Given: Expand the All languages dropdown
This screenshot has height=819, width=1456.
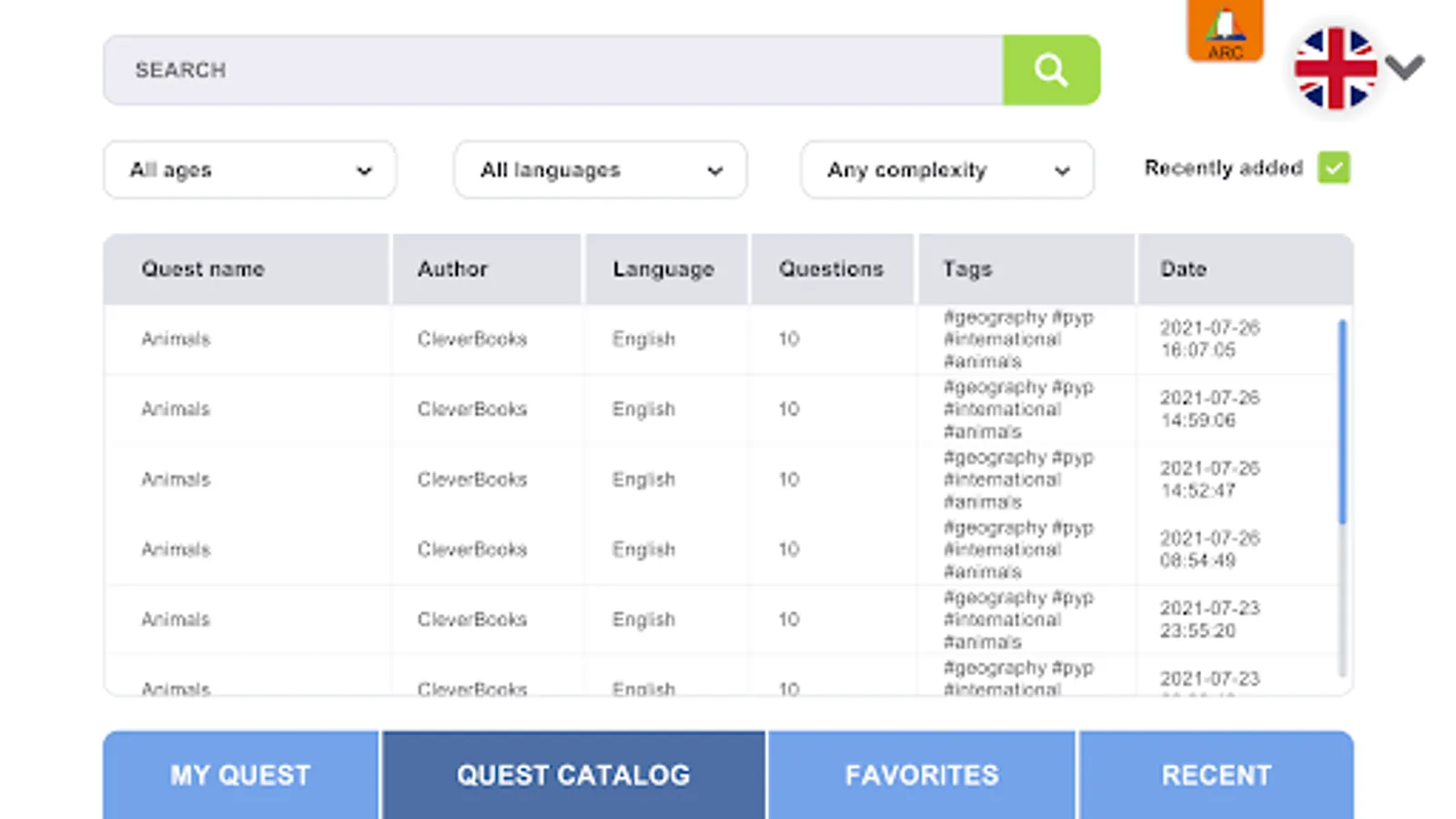Looking at the screenshot, I should coord(600,170).
